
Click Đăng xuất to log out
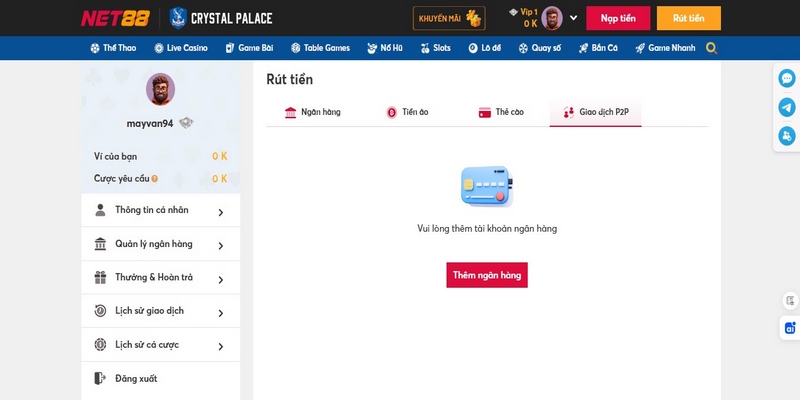[x=160, y=379]
